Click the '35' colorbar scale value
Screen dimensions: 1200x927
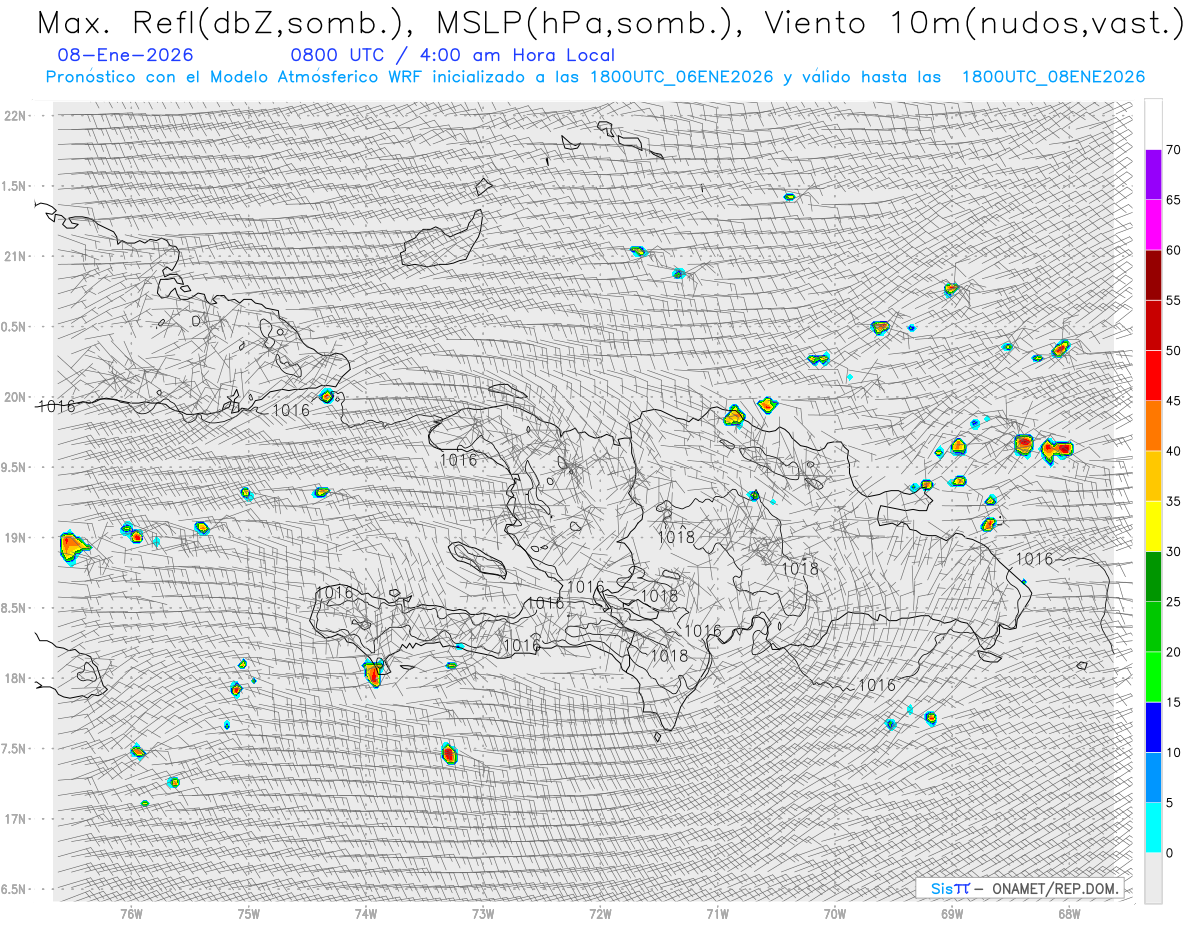pos(1173,501)
